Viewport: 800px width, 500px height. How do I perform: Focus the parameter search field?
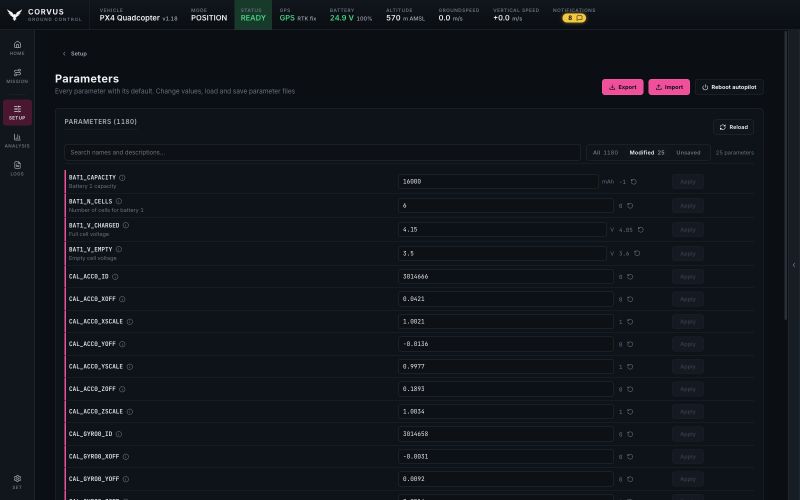(x=322, y=153)
